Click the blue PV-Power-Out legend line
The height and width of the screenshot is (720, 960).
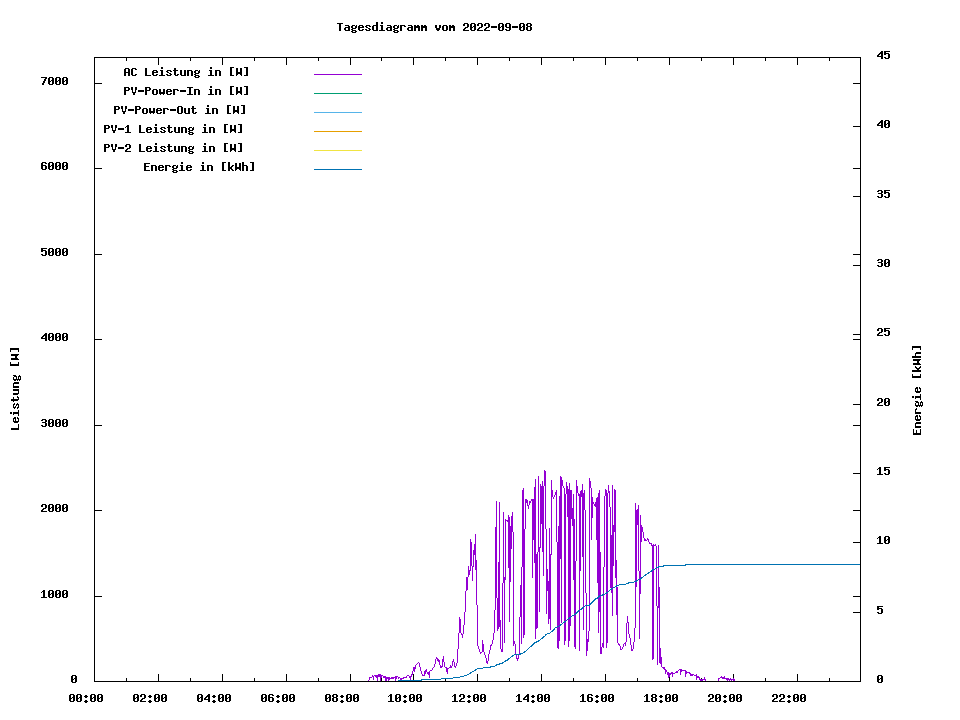pos(337,112)
